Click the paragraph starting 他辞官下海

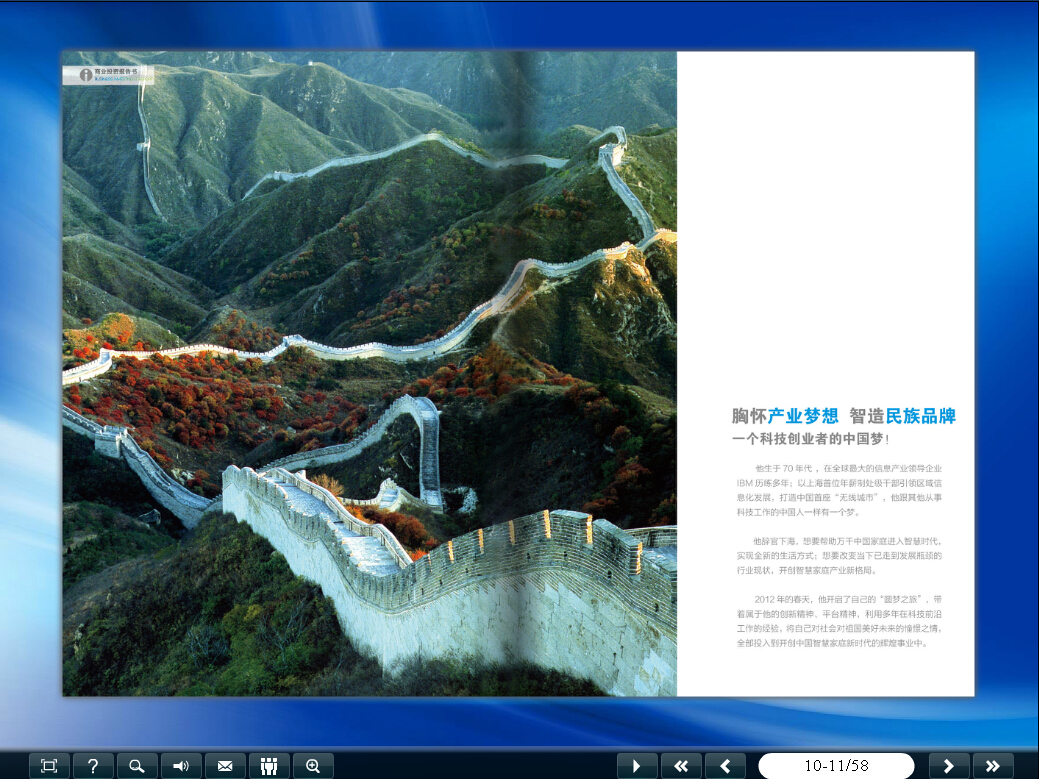[x=839, y=556]
